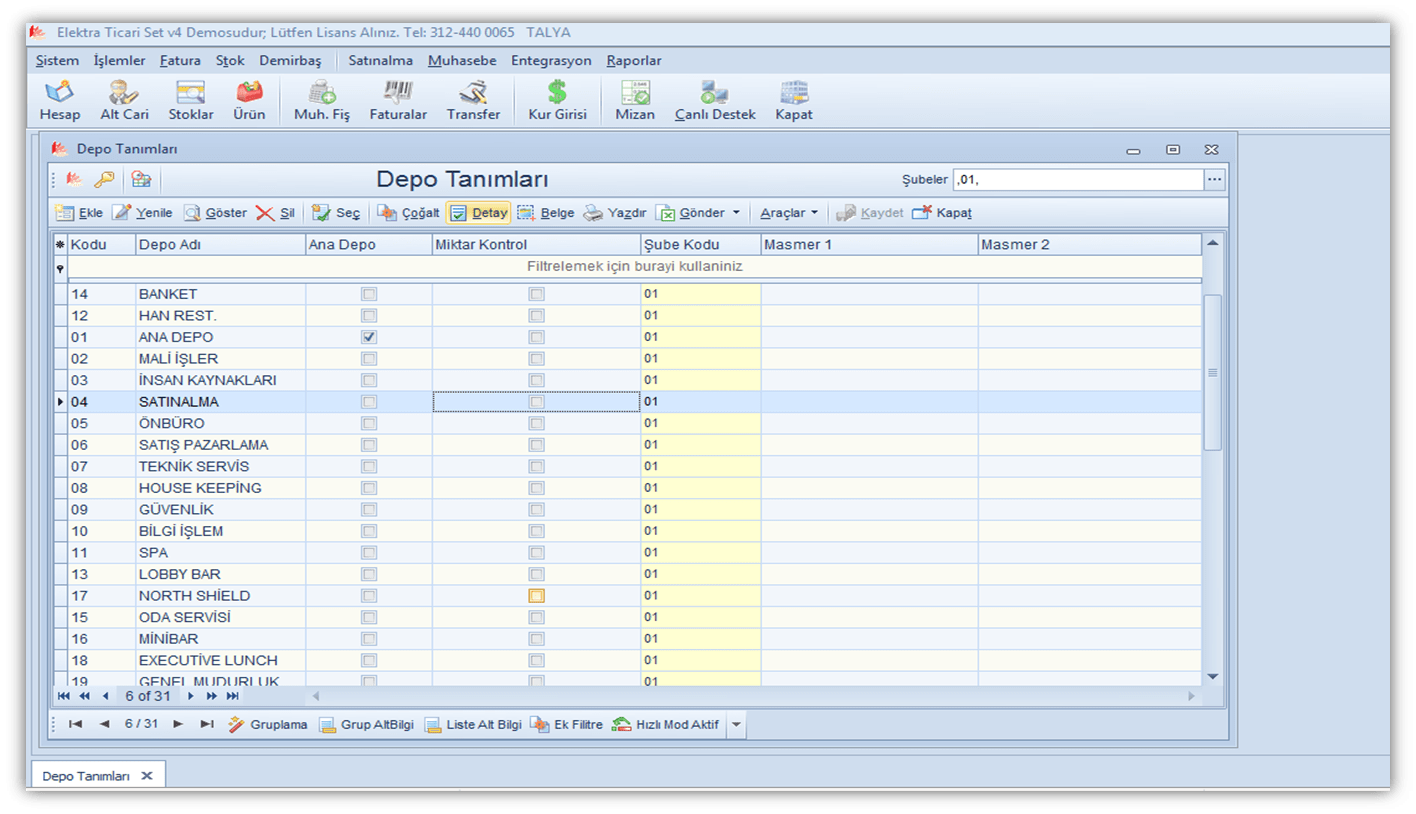
Task: Click Yenile to refresh list
Action: pyautogui.click(x=142, y=213)
